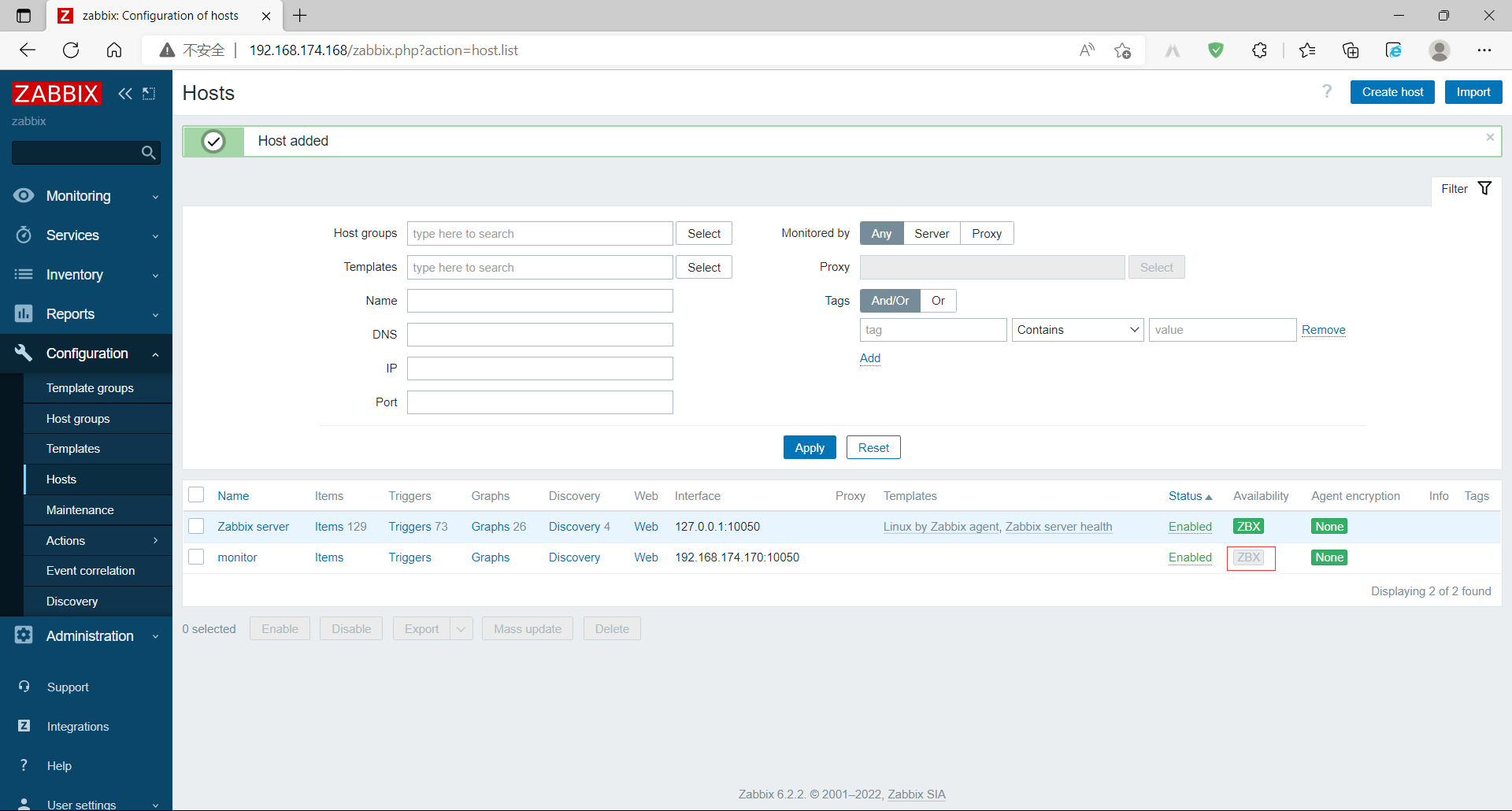Click the tag name input field
Image resolution: width=1512 pixels, height=811 pixels.
click(x=933, y=330)
